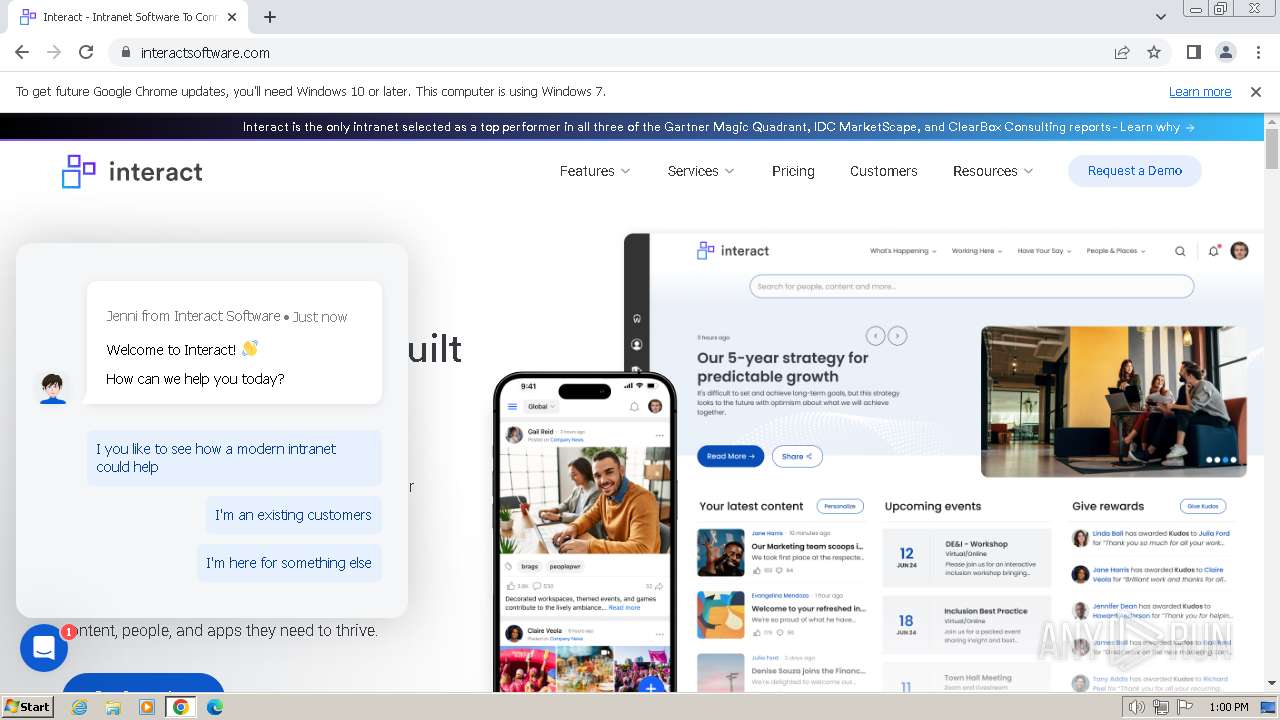Screen dimensions: 1280x720
Task: Open the tab search dropdown
Action: [1160, 17]
